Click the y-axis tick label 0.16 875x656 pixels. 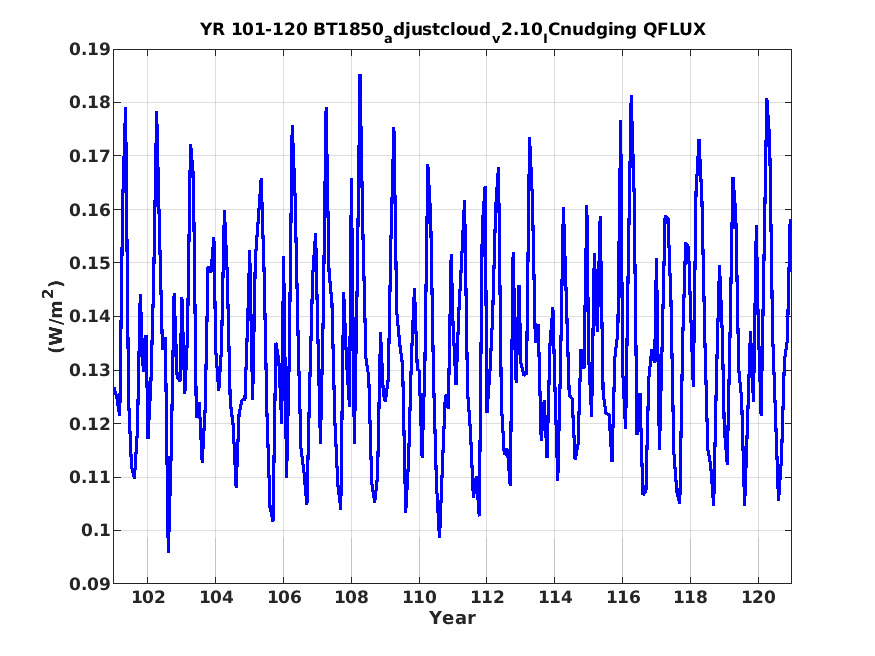pyautogui.click(x=89, y=210)
